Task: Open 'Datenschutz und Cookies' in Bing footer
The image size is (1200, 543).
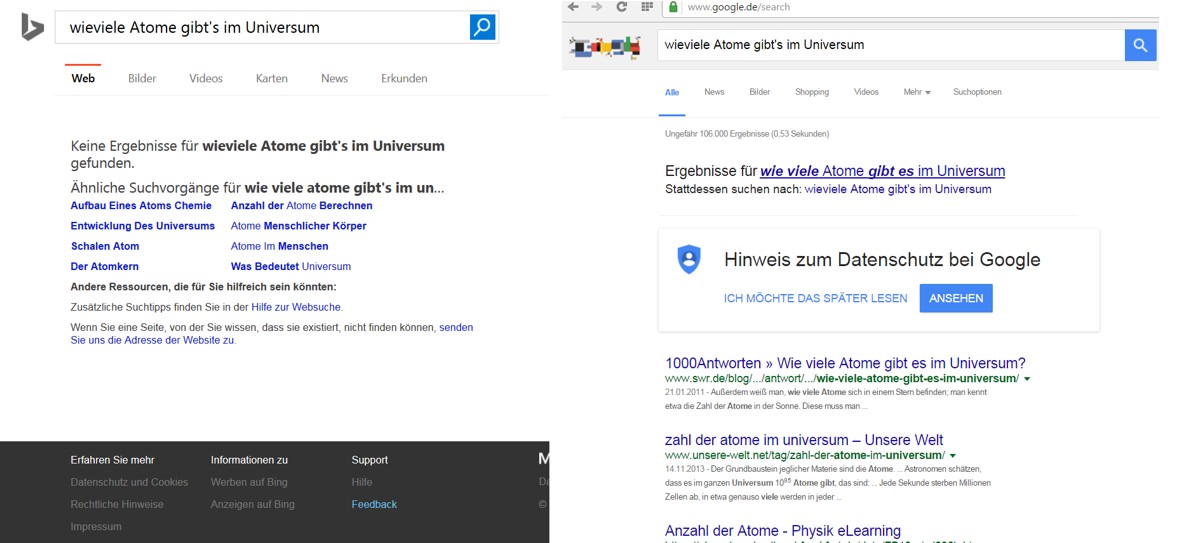Action: (x=129, y=482)
